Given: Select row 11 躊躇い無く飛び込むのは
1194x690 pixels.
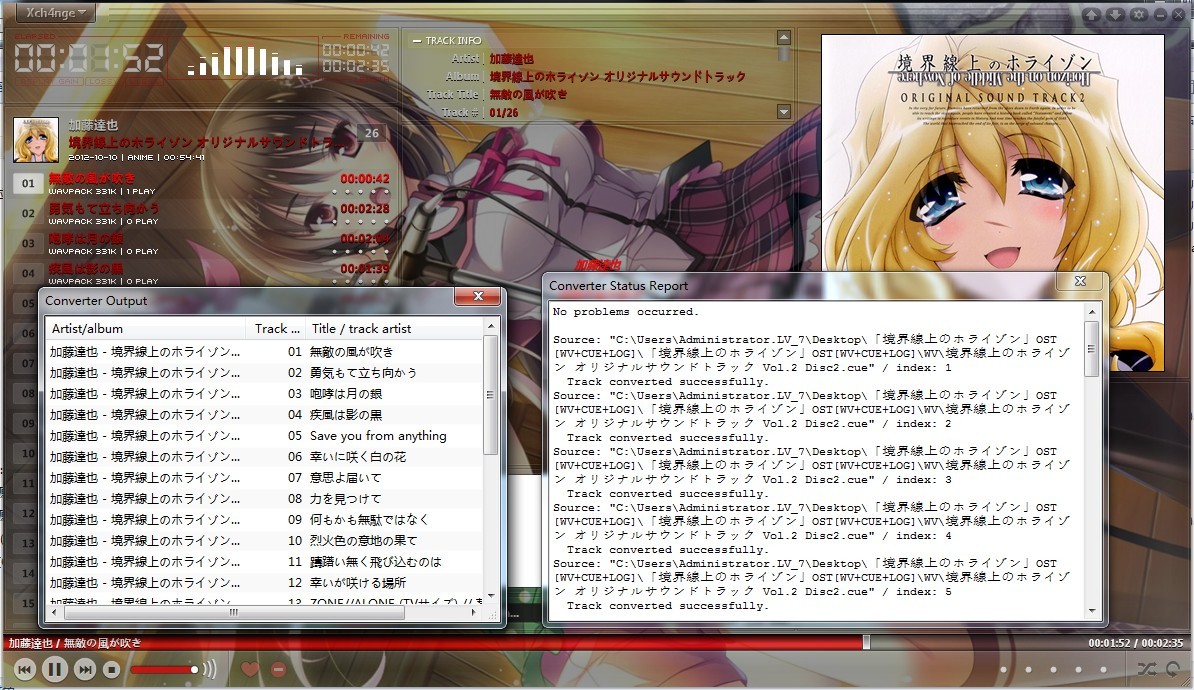Looking at the screenshot, I should pyautogui.click(x=263, y=561).
